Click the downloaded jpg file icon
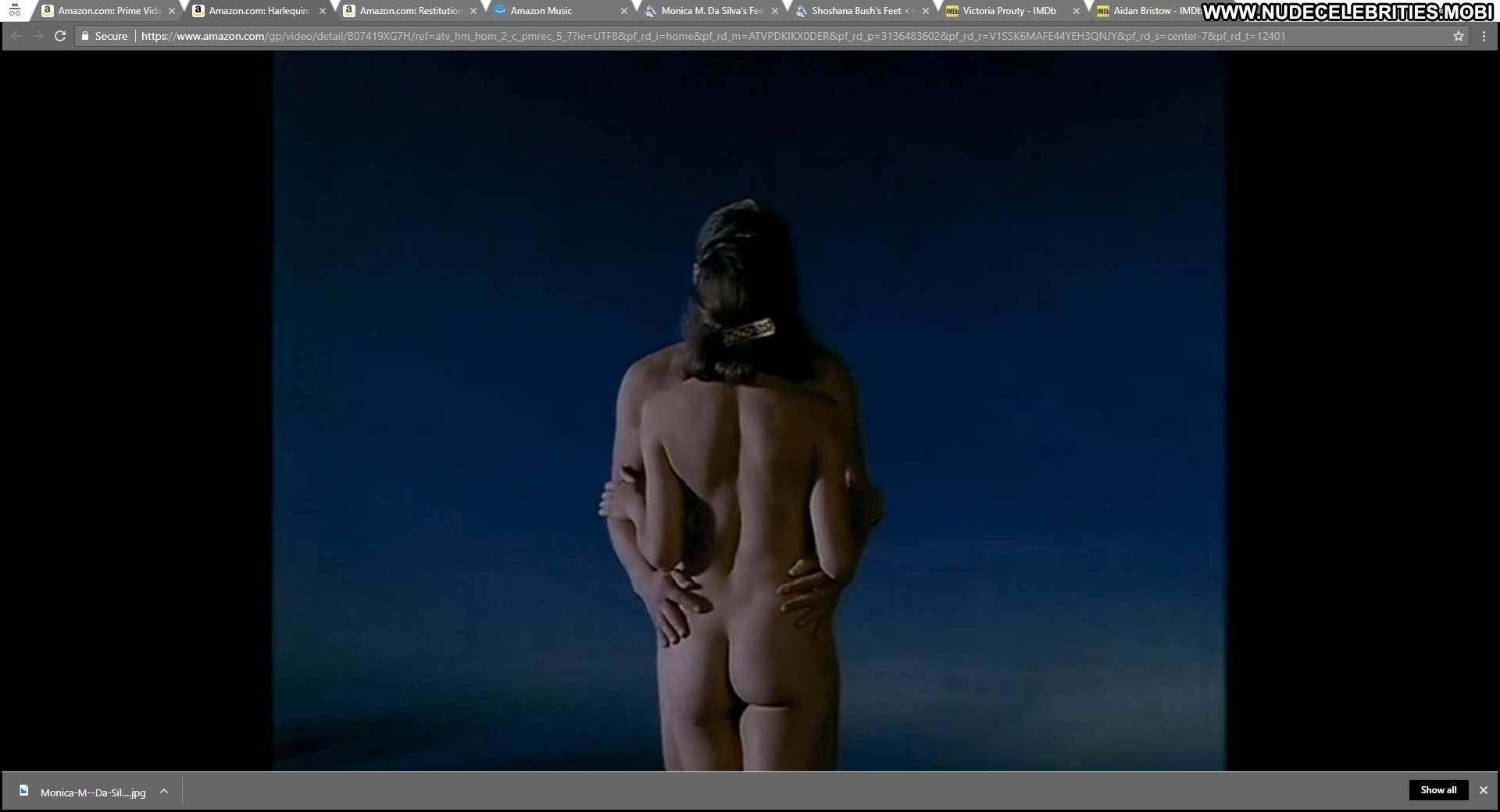Image resolution: width=1500 pixels, height=812 pixels. coord(24,791)
